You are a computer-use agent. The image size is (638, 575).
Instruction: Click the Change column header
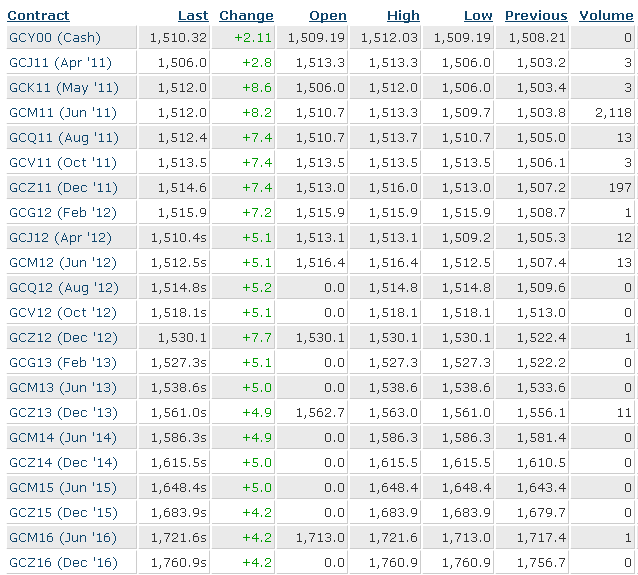(246, 15)
